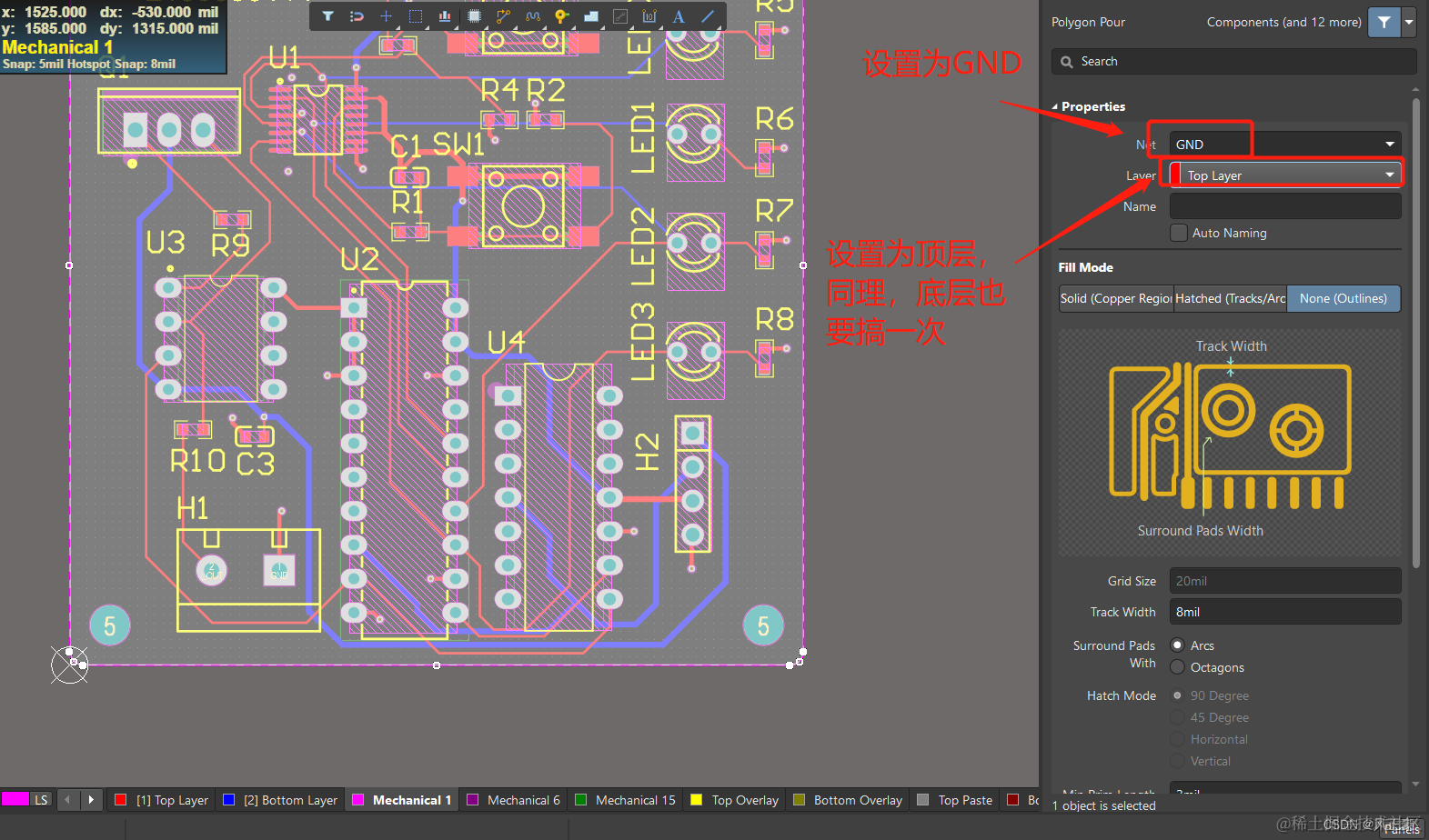Click the magenta current layer color swatch

coord(15,799)
